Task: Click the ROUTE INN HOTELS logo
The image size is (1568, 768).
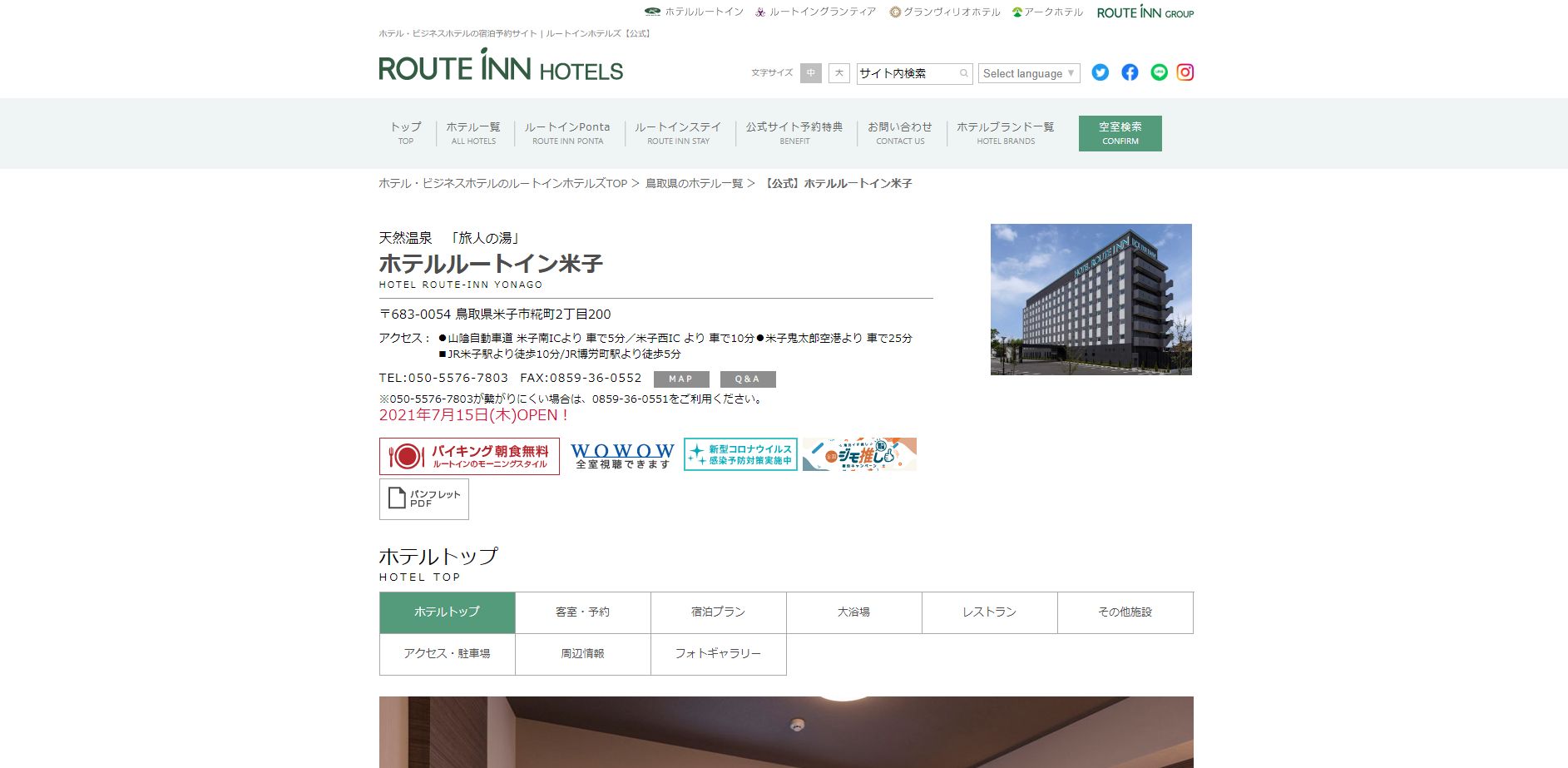Action: coord(501,65)
